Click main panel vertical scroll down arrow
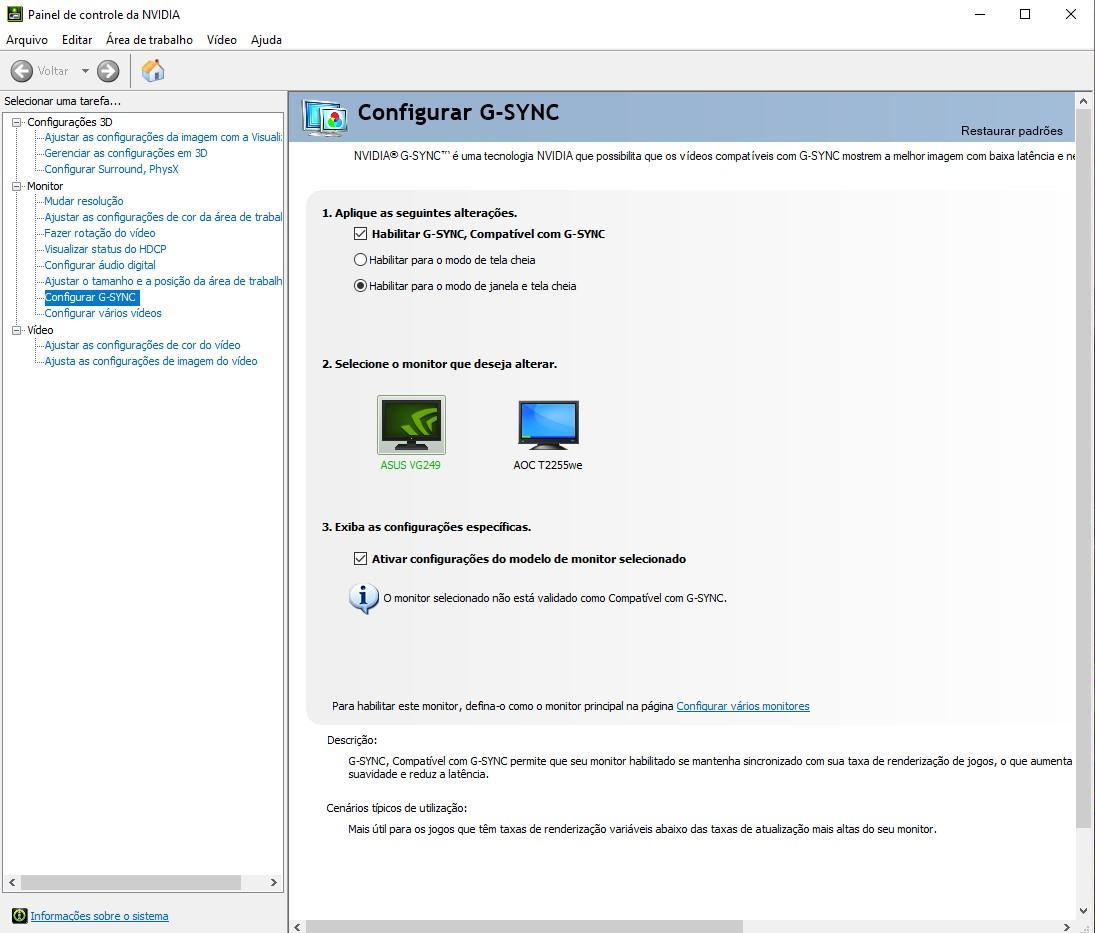1095x933 pixels. 1083,911
